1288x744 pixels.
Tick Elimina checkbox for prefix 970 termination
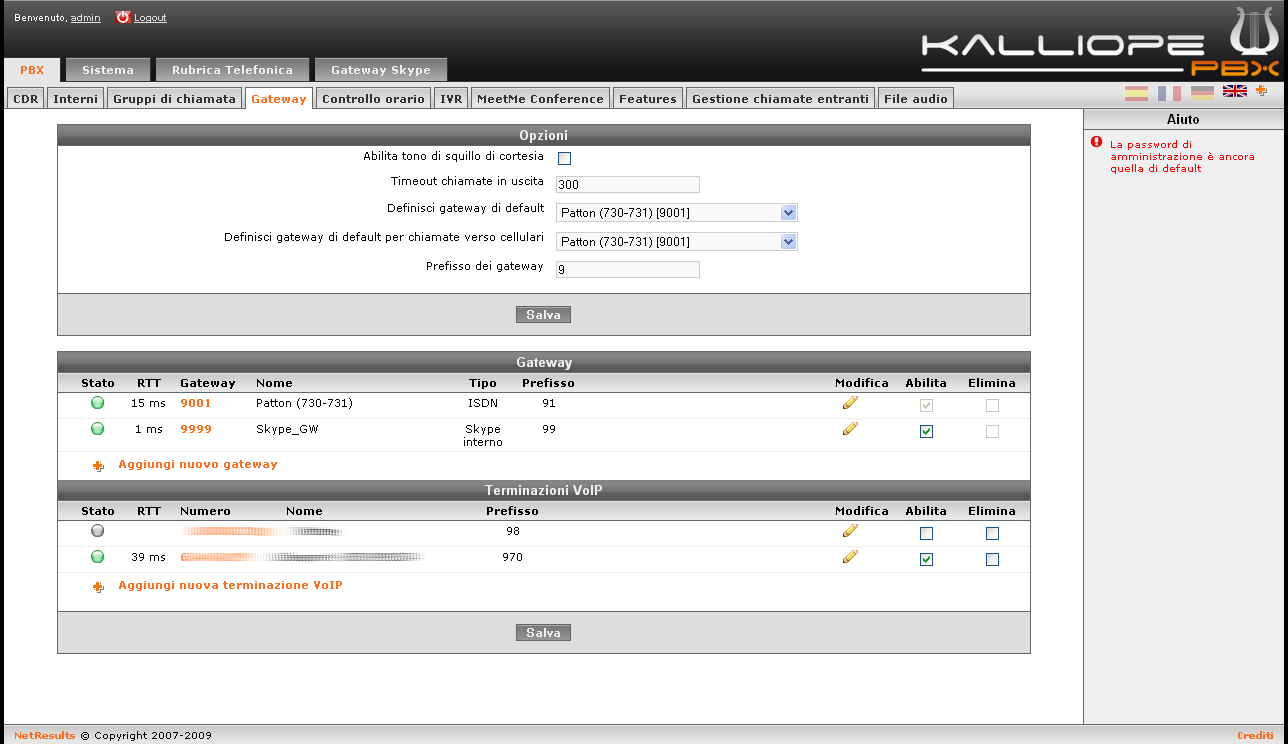click(991, 559)
